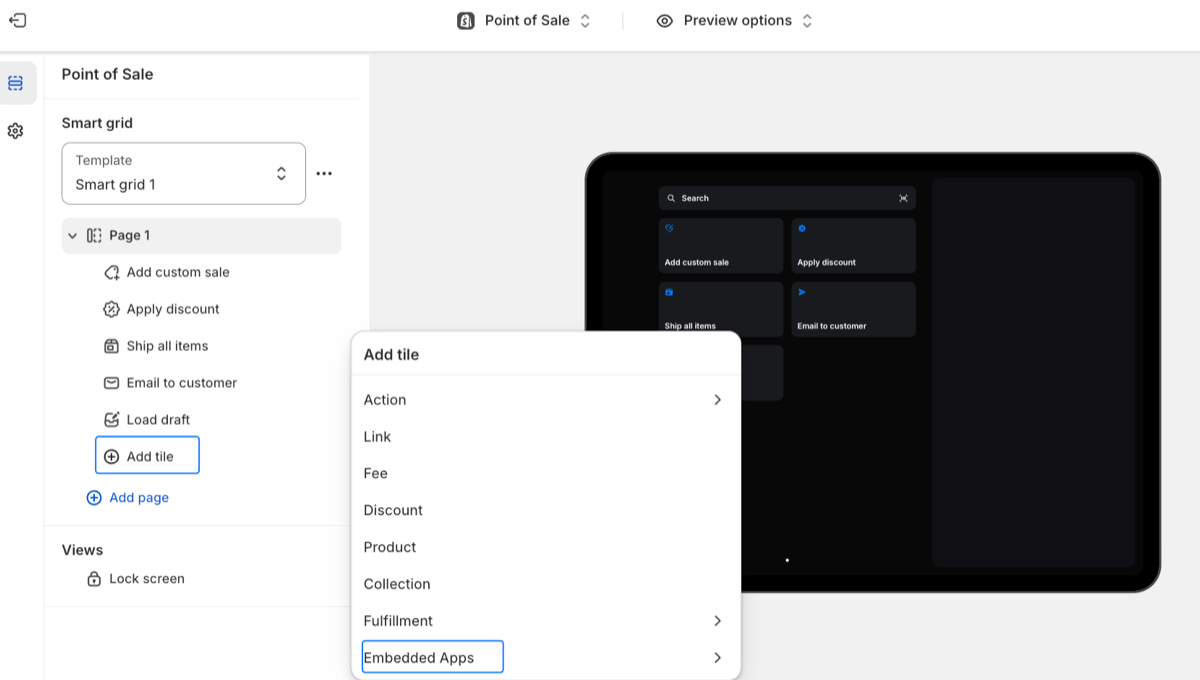Screen dimensions: 1200x680
Task: Collapse the Page 1 tree node
Action: pos(72,236)
